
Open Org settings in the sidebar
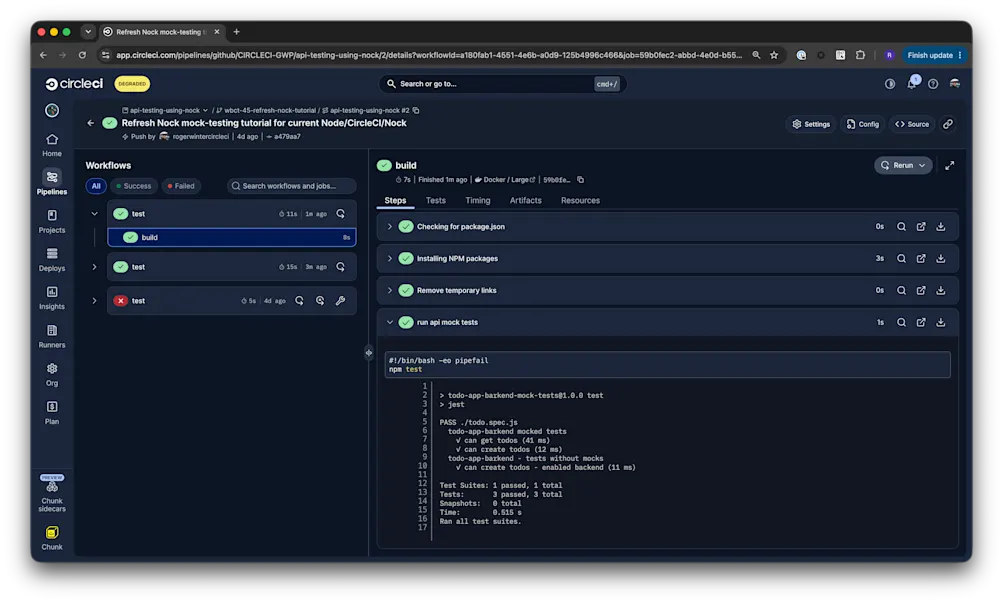point(52,375)
